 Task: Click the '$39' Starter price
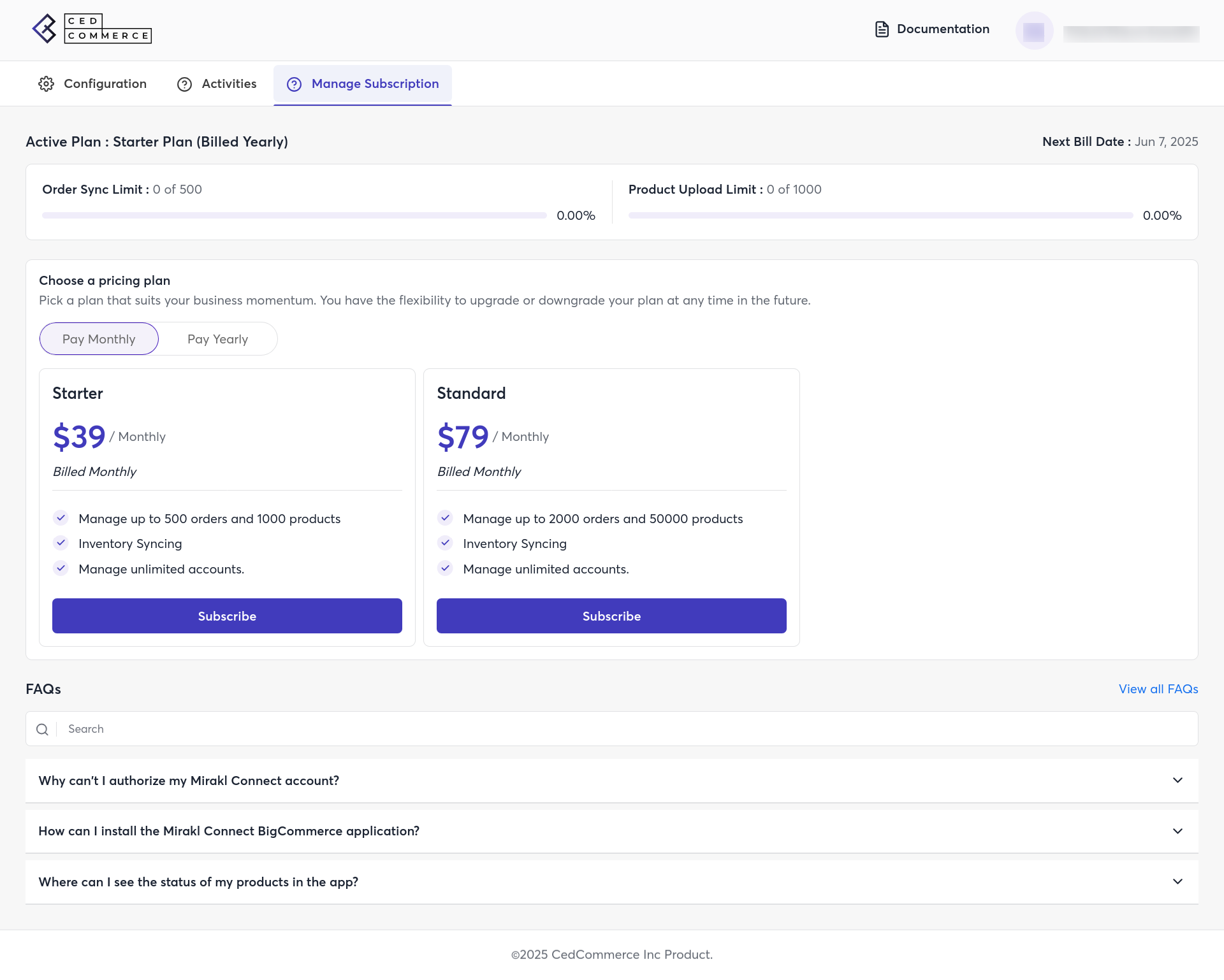(x=79, y=437)
